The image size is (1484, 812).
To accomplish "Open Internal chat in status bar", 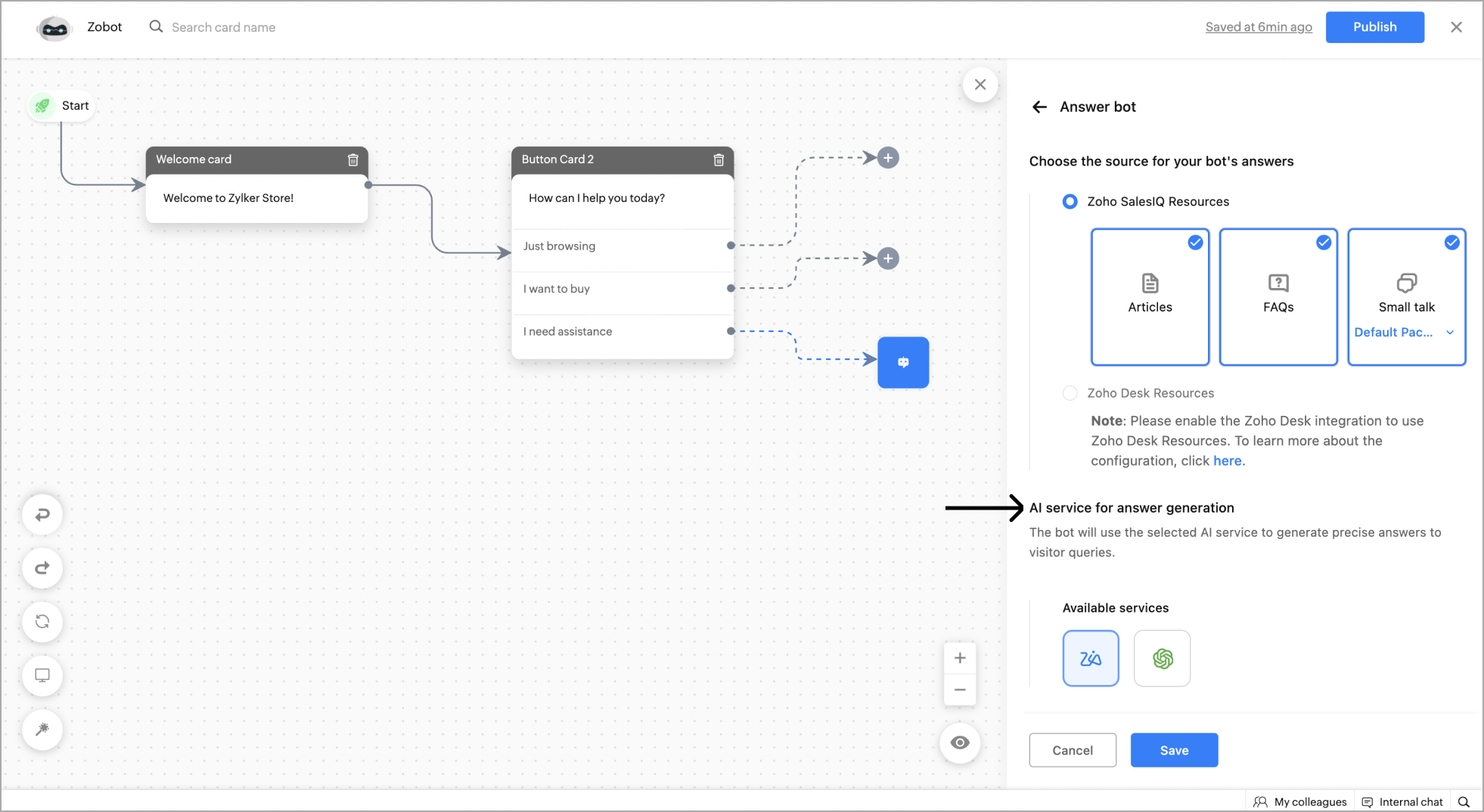I will click(x=1402, y=801).
